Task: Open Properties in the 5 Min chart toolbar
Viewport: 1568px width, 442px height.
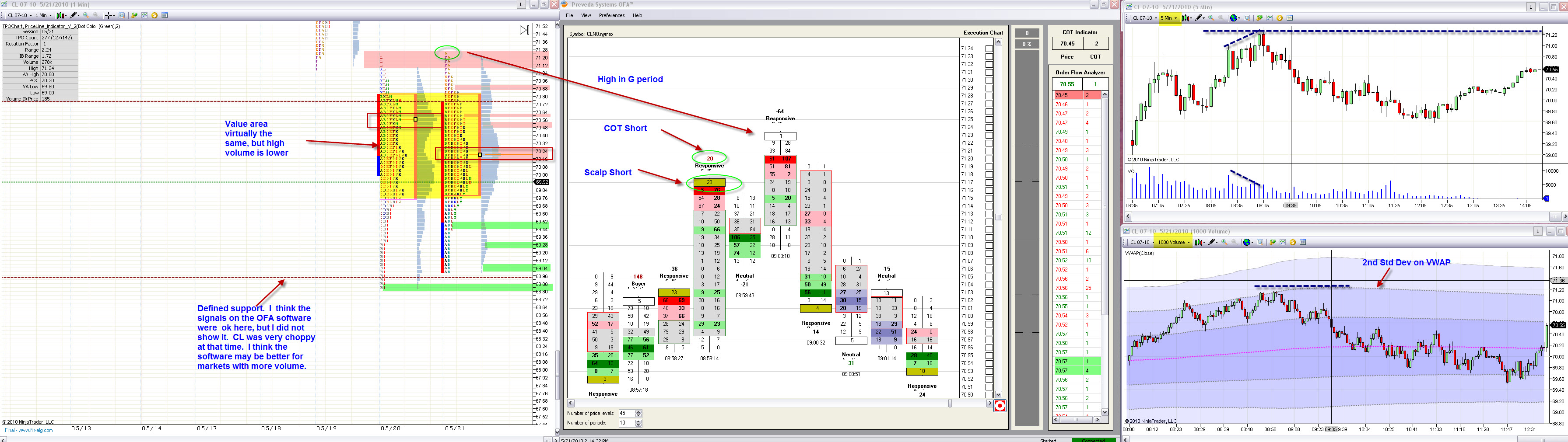Action: pos(1289,17)
